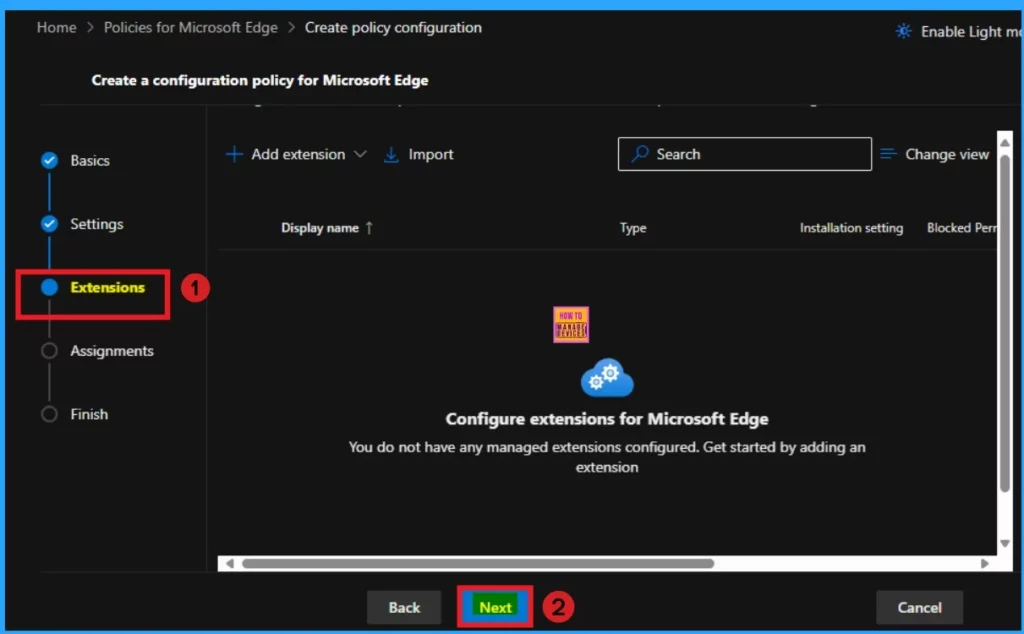The width and height of the screenshot is (1024, 634).
Task: Click the Basics step checkmark circle
Action: (x=49, y=161)
